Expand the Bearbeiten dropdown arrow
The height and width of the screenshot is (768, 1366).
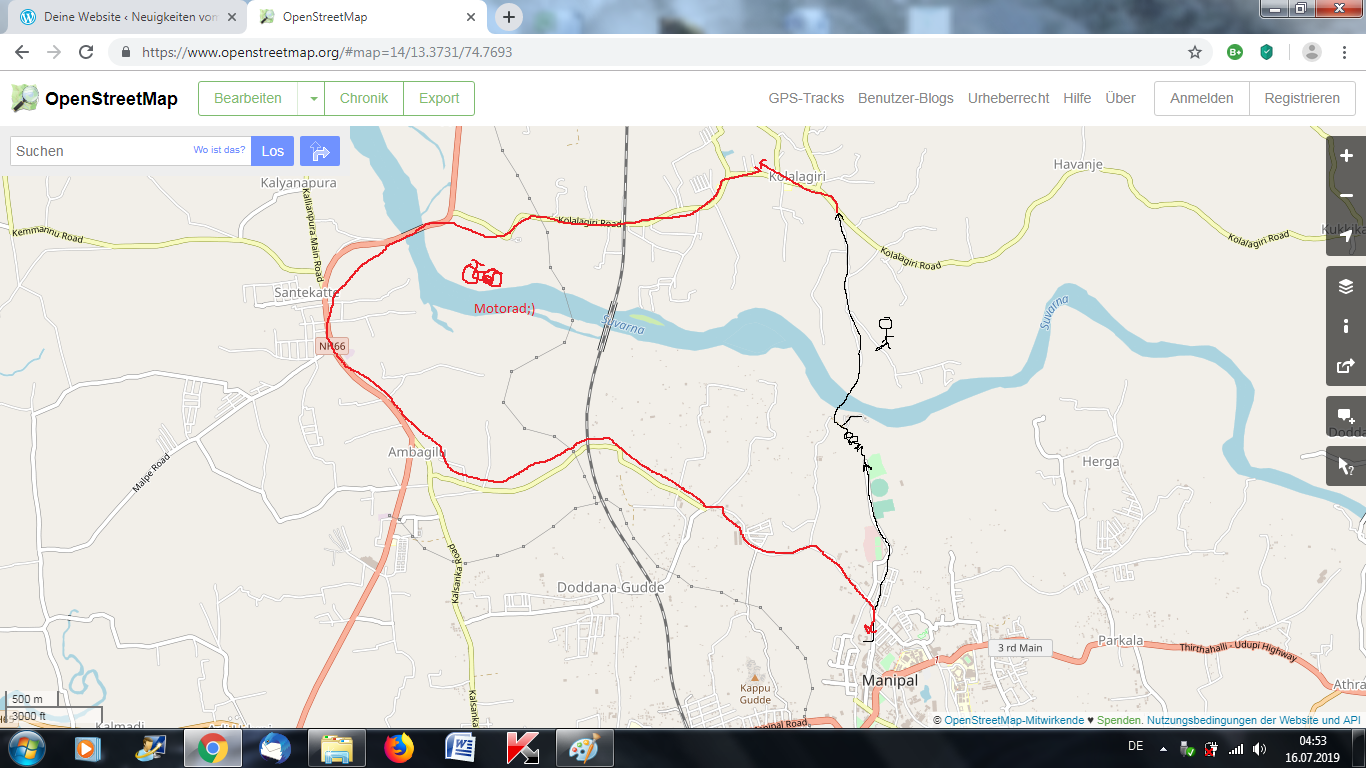(x=313, y=99)
